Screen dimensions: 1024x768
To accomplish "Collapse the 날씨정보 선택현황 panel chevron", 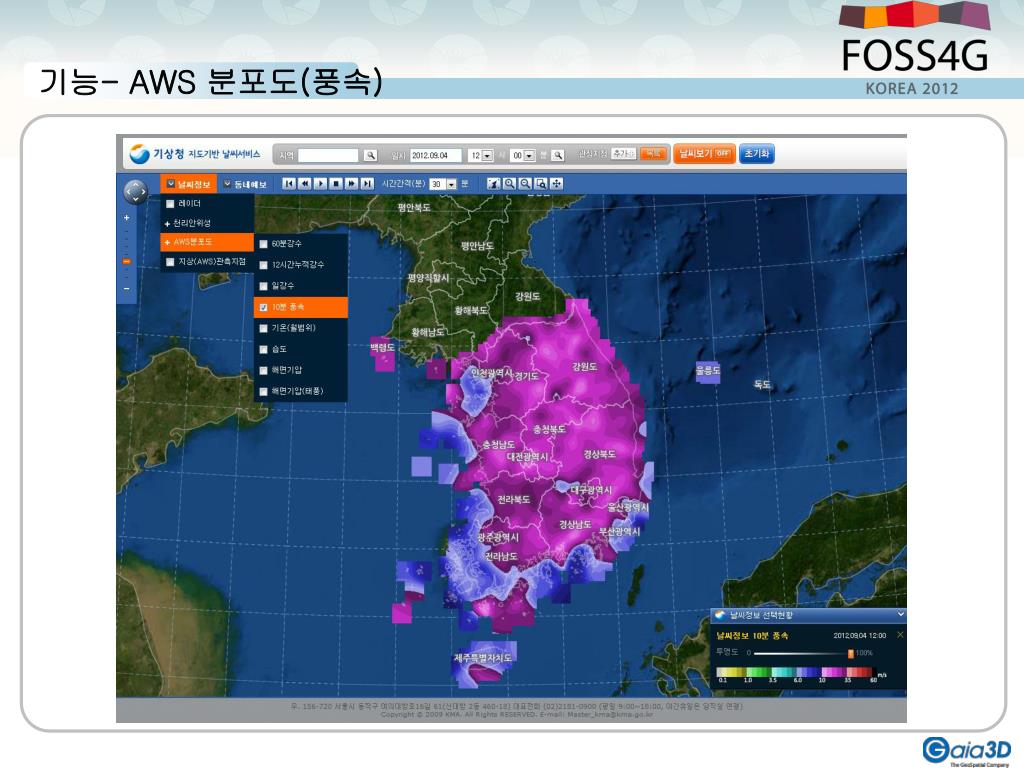I will pos(901,615).
